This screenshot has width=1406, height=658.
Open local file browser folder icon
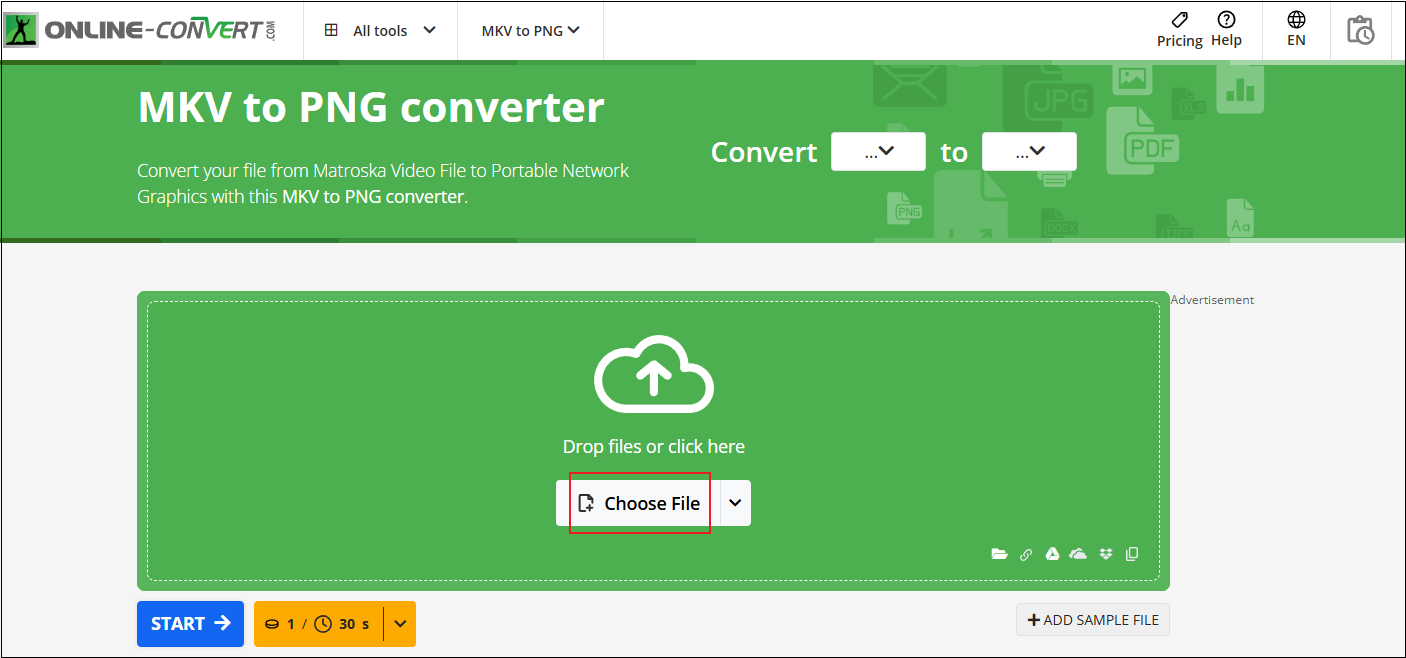(x=1000, y=553)
